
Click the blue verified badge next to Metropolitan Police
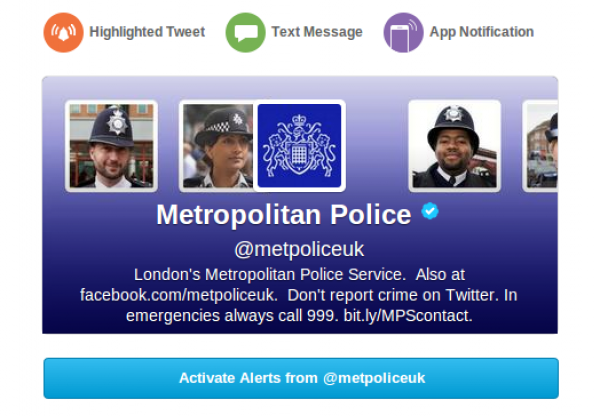click(430, 211)
